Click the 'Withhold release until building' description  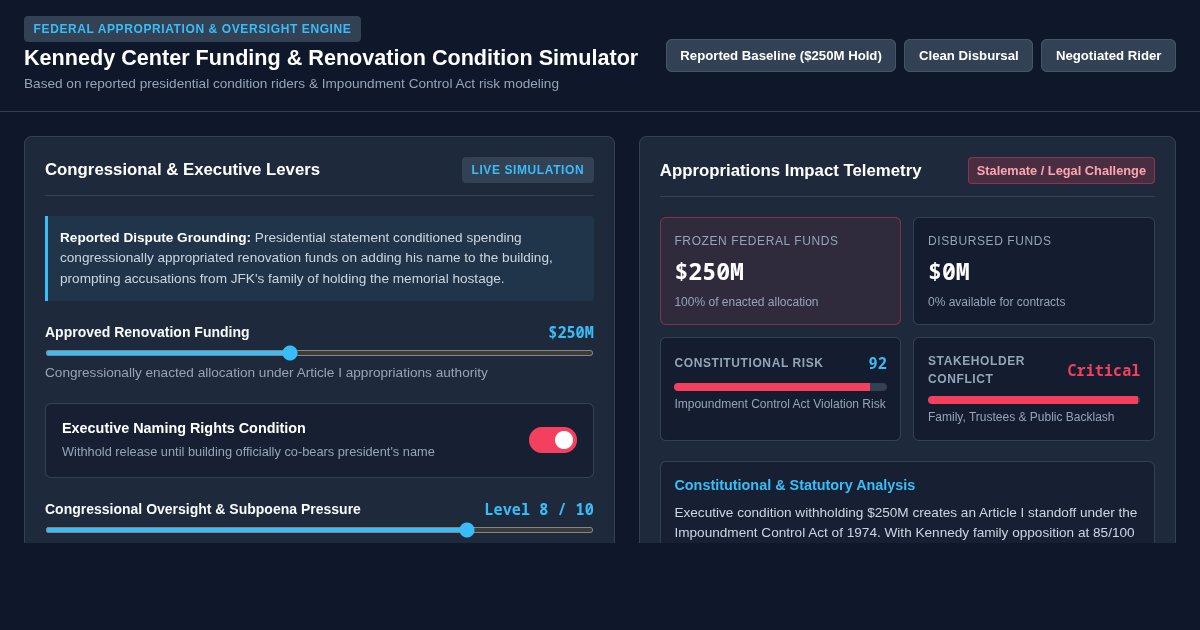(x=248, y=452)
